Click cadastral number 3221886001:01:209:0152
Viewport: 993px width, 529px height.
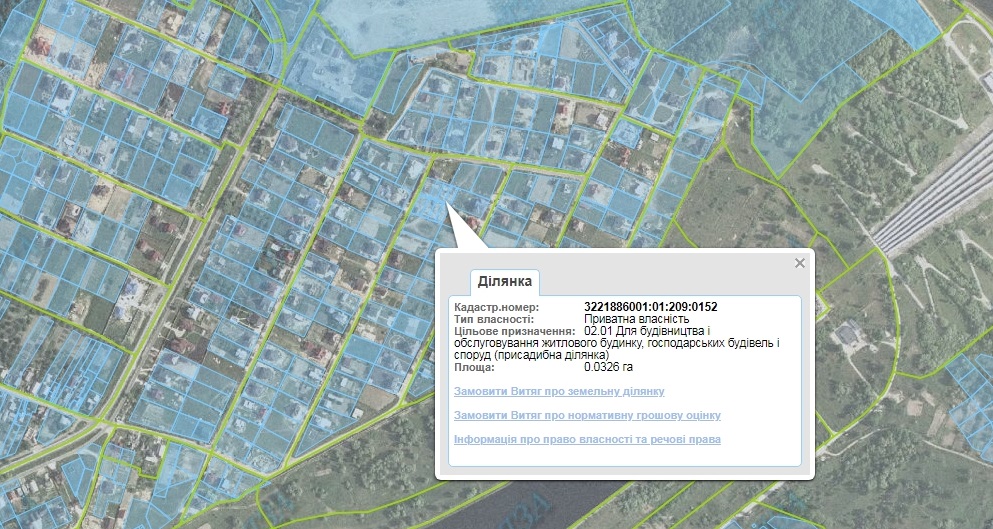[650, 306]
